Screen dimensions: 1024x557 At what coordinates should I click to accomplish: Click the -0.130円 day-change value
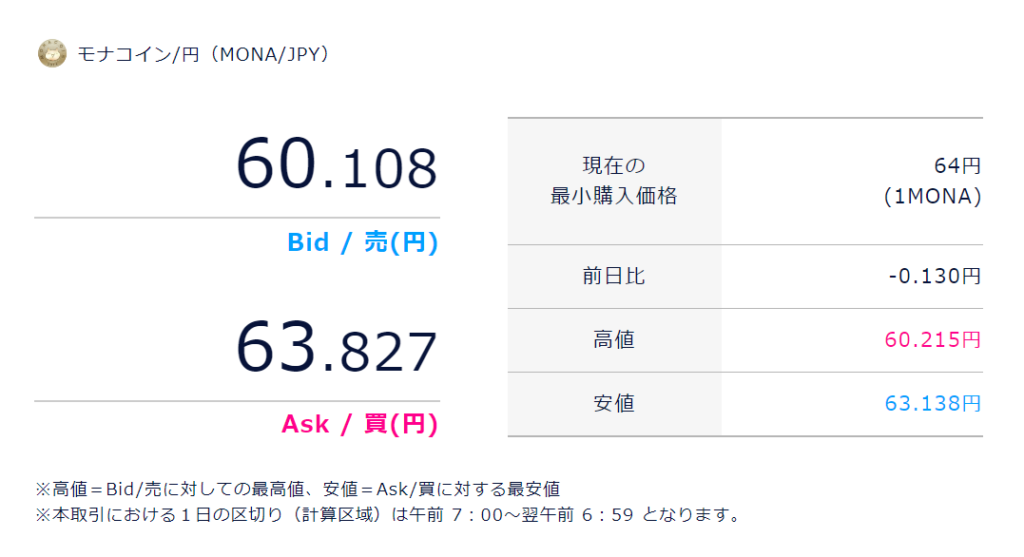click(x=934, y=277)
